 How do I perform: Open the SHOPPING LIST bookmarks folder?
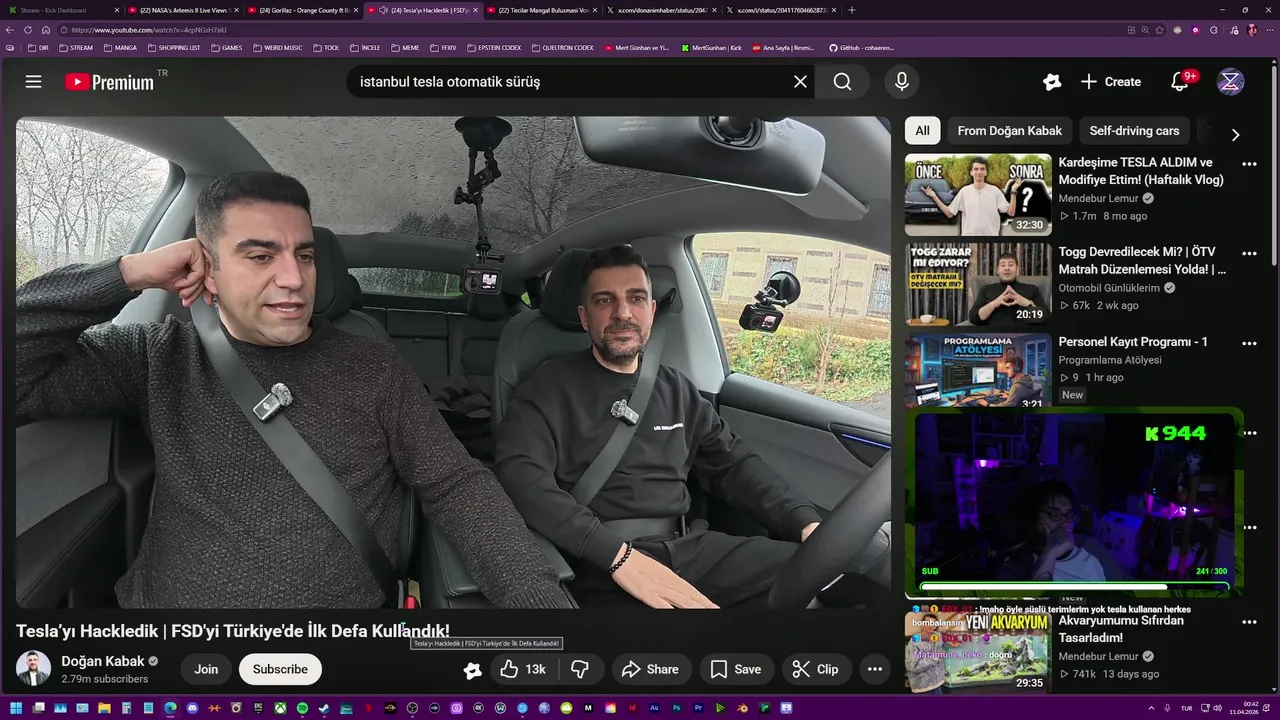pos(174,47)
